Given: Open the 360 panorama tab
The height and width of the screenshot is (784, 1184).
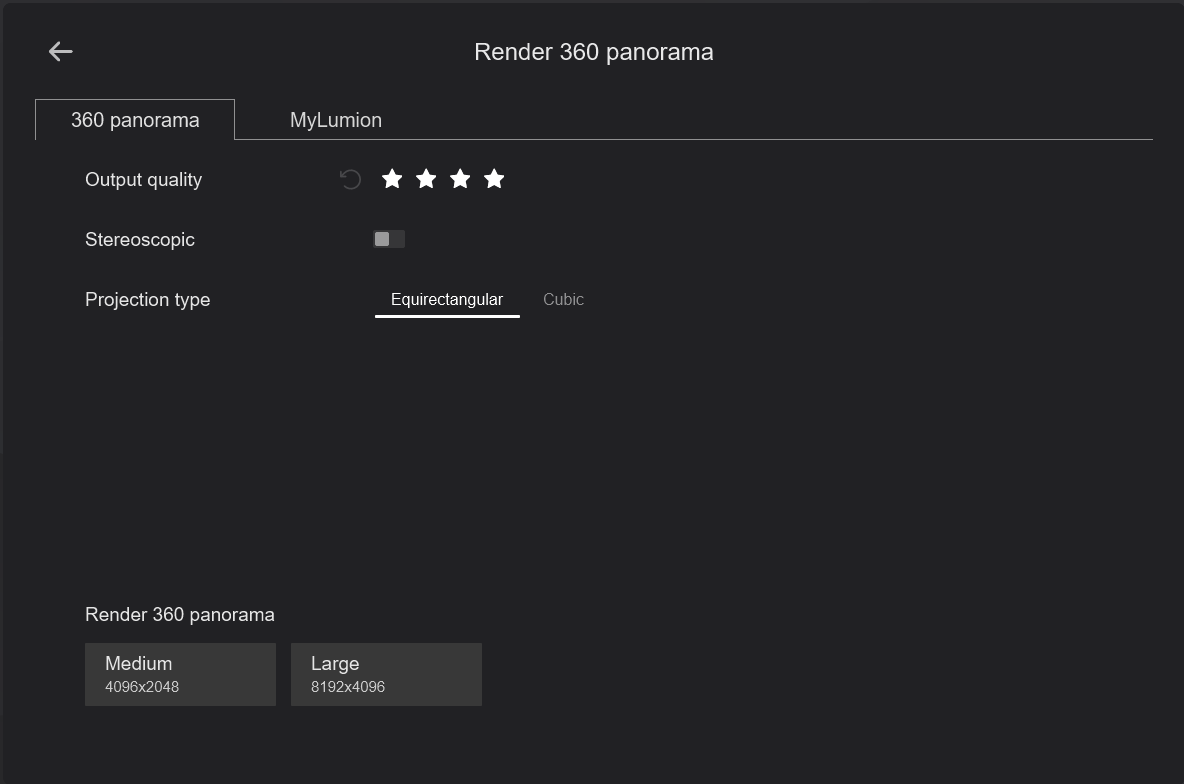Looking at the screenshot, I should tap(135, 120).
